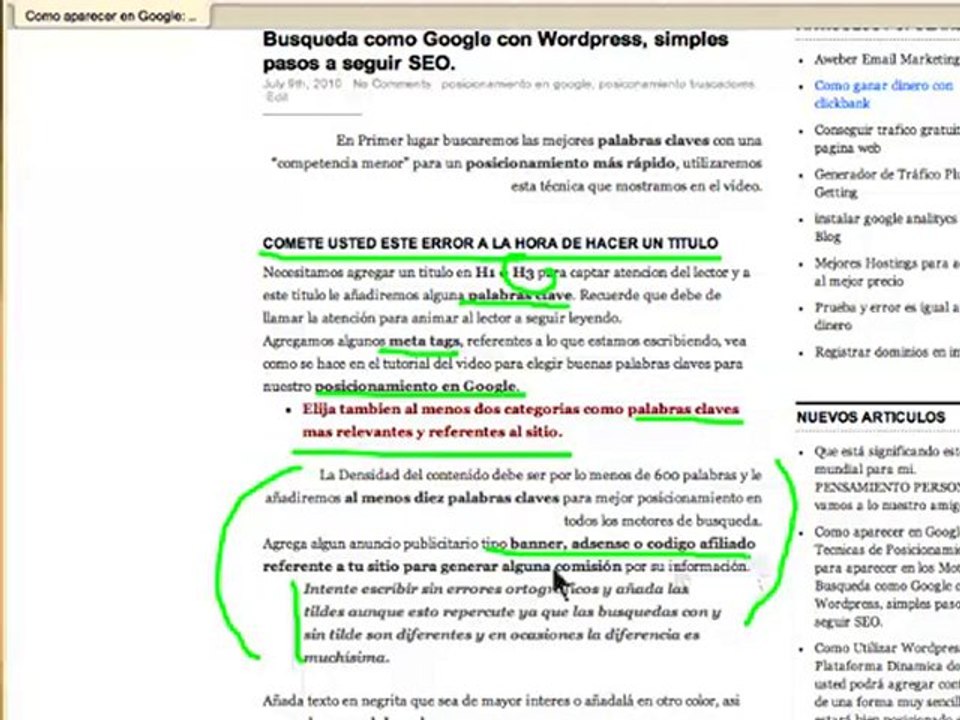The height and width of the screenshot is (720, 960).
Task: Open sidebar link 'Prueba y error es igual'
Action: click(887, 316)
